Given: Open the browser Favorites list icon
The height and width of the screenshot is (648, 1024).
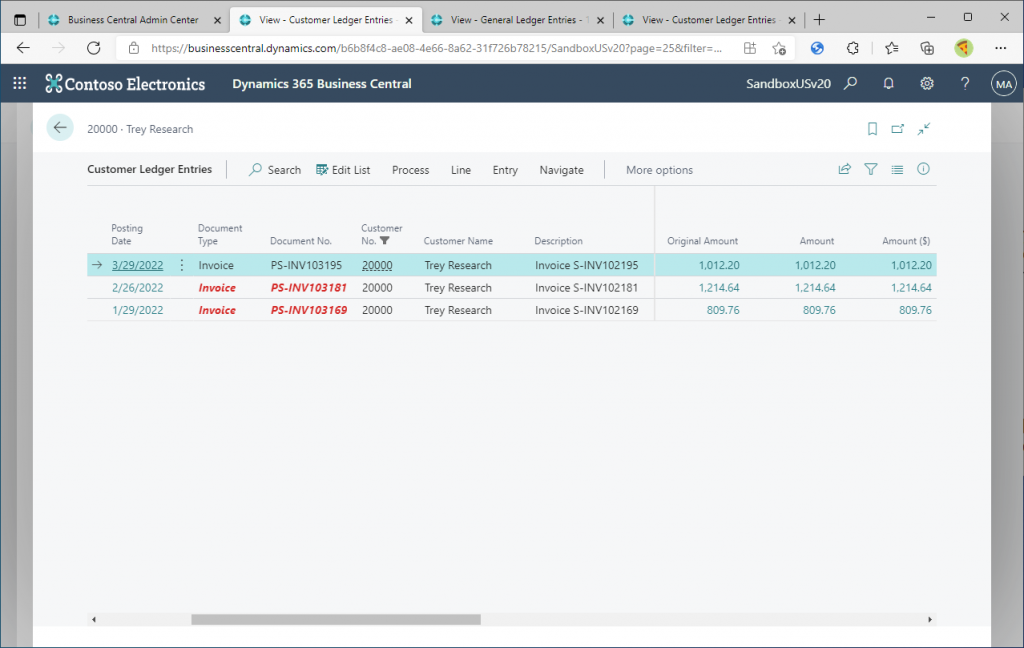Looking at the screenshot, I should pyautogui.click(x=891, y=48).
